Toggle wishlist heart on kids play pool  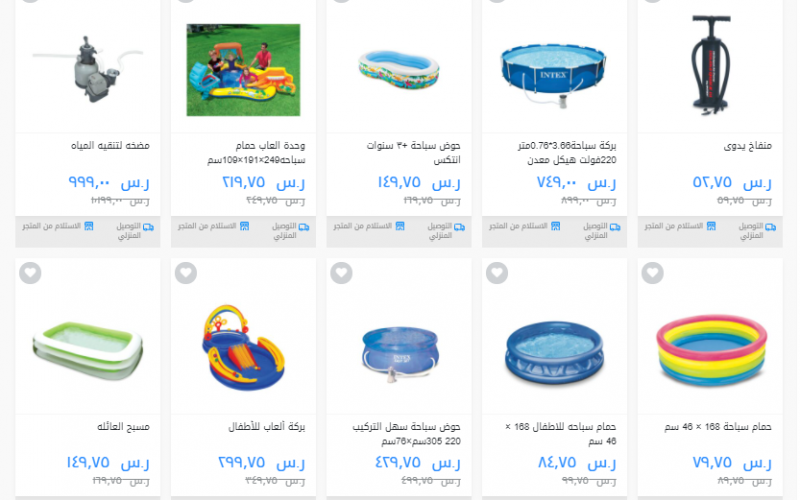pyautogui.click(x=186, y=273)
